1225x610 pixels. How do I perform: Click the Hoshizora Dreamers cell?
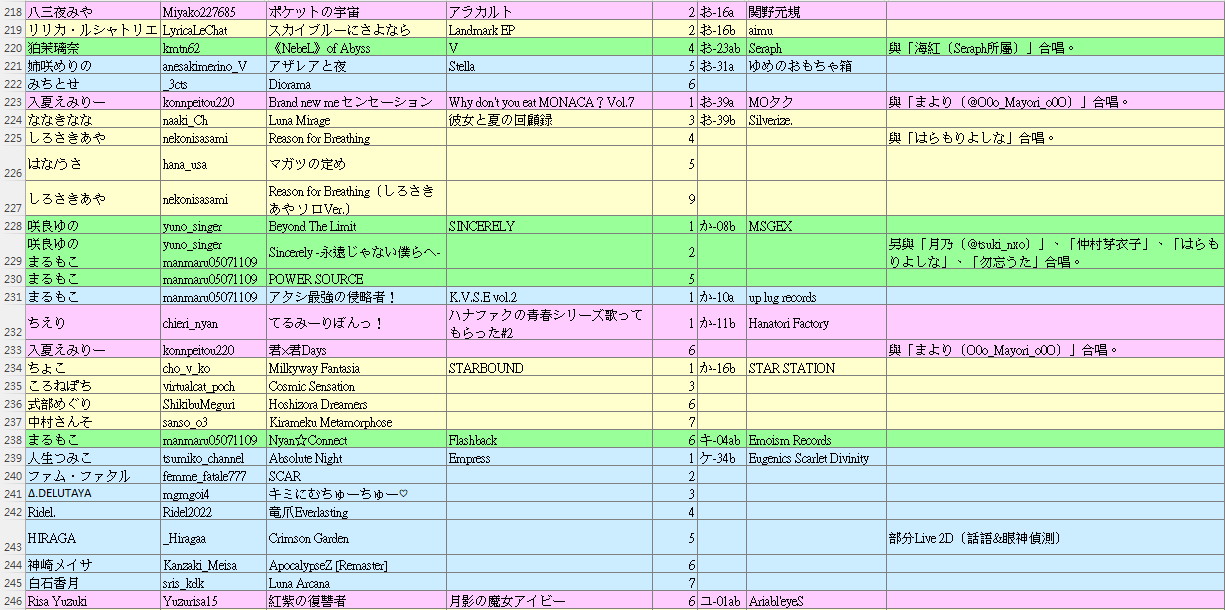coord(355,405)
